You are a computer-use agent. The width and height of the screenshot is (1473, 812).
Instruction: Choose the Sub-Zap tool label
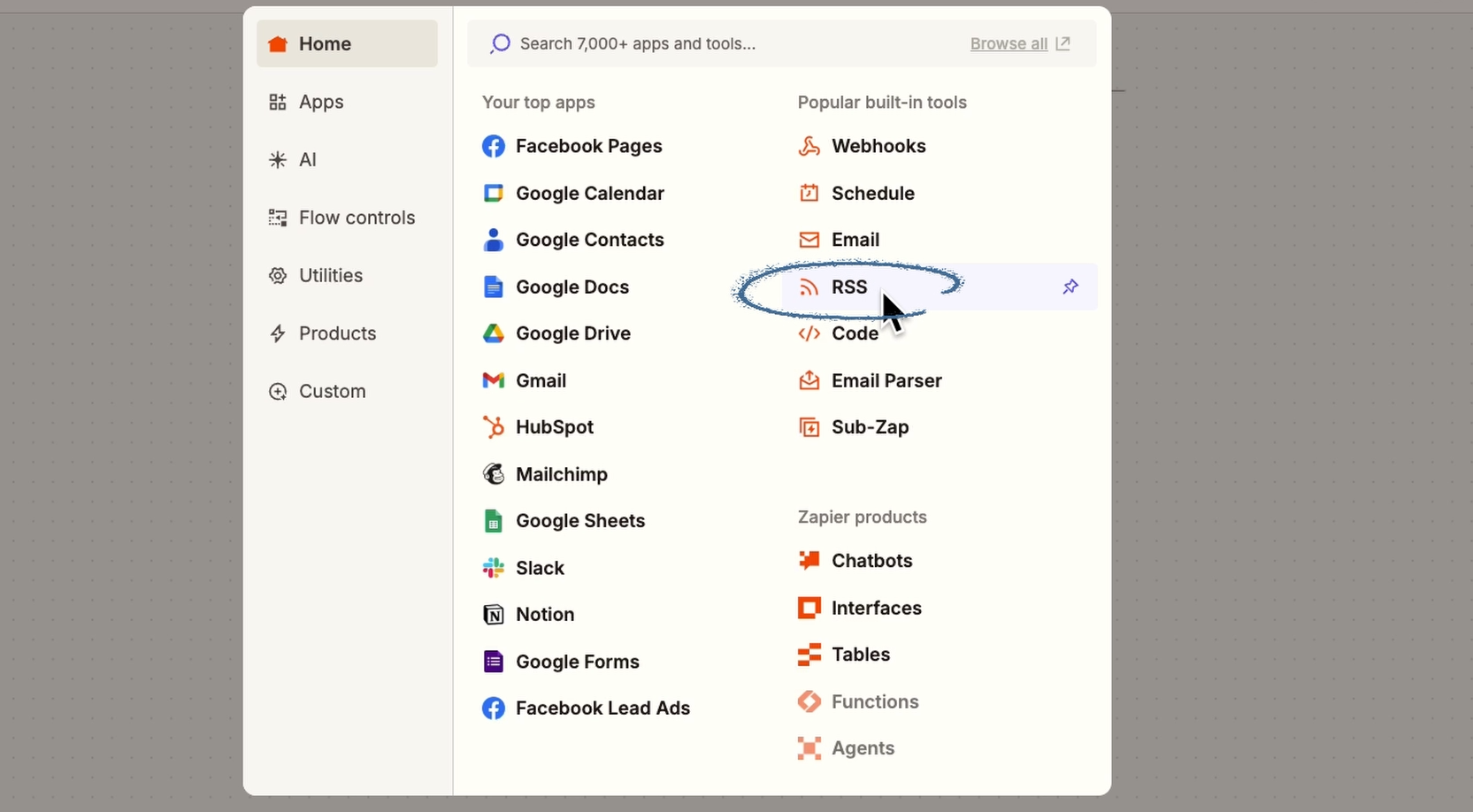871,427
